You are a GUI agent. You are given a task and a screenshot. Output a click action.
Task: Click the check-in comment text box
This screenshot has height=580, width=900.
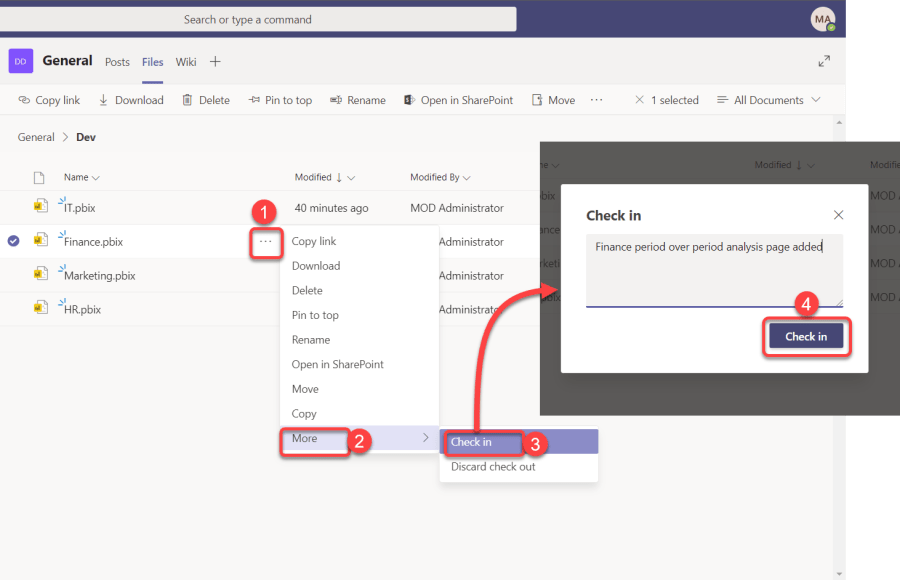pyautogui.click(x=713, y=270)
